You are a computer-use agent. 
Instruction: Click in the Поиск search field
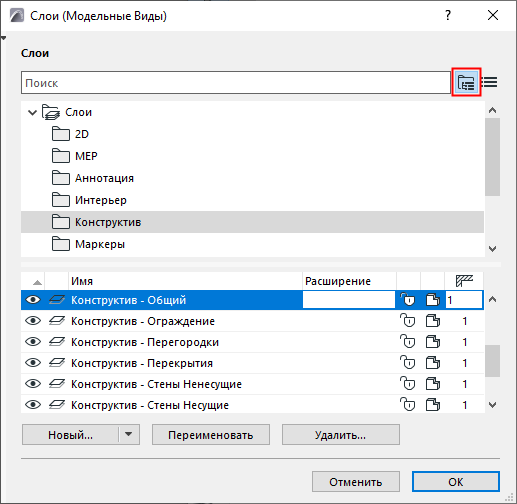(236, 82)
